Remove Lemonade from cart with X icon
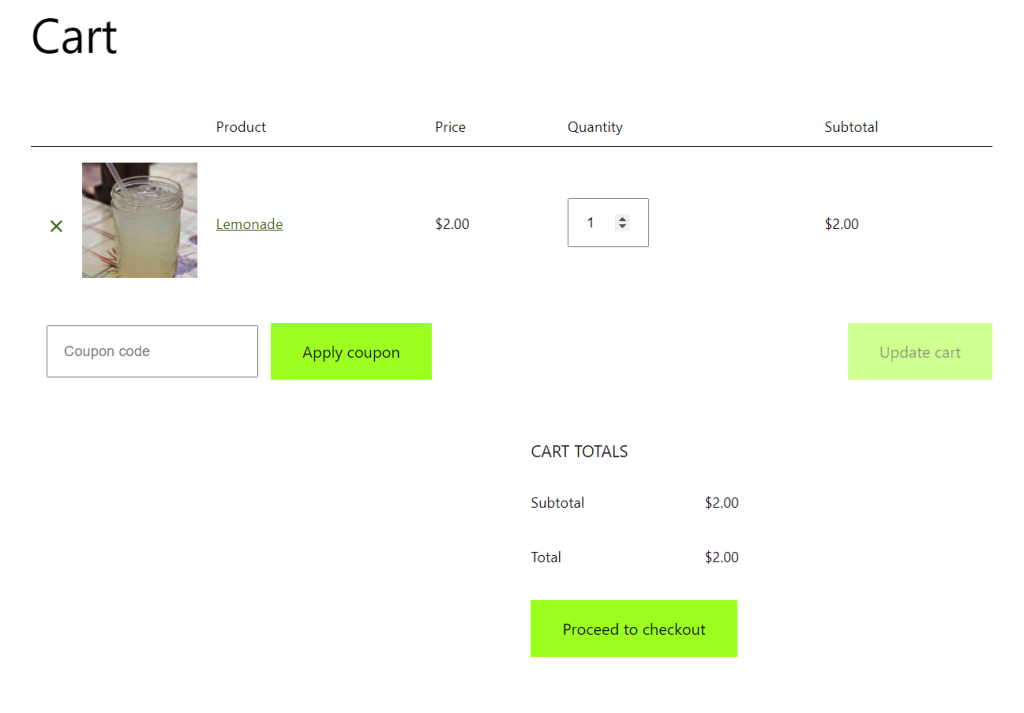 pos(56,226)
